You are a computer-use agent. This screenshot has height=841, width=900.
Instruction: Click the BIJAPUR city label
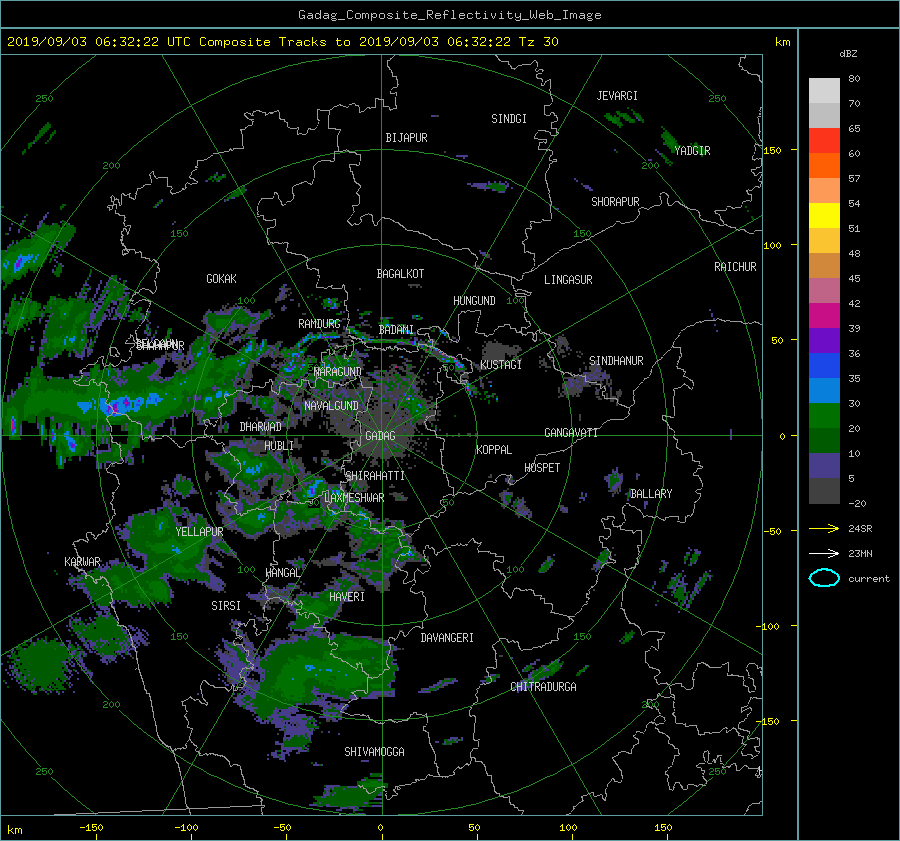406,138
